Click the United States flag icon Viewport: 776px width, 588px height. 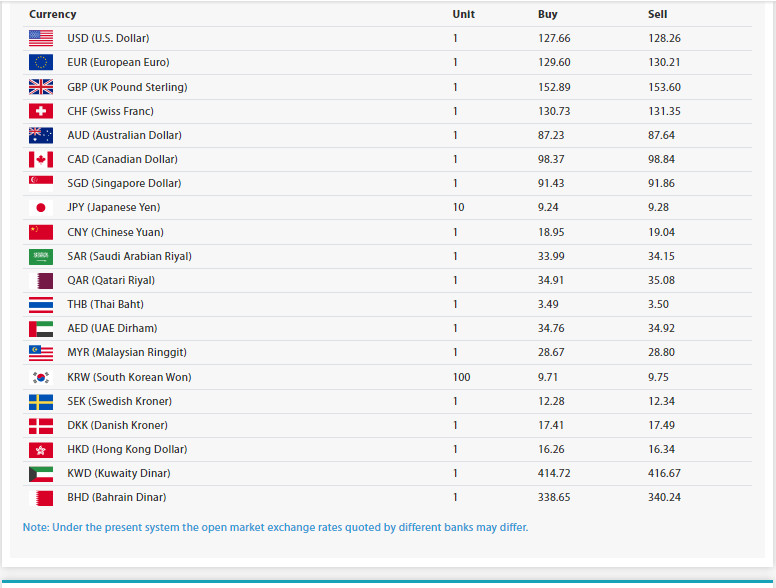(41, 38)
